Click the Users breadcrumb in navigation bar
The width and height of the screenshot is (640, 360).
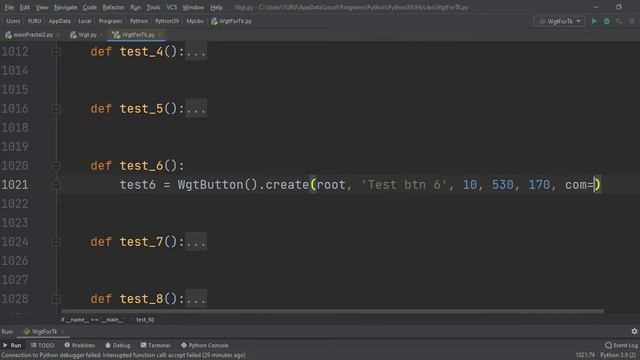[13, 21]
